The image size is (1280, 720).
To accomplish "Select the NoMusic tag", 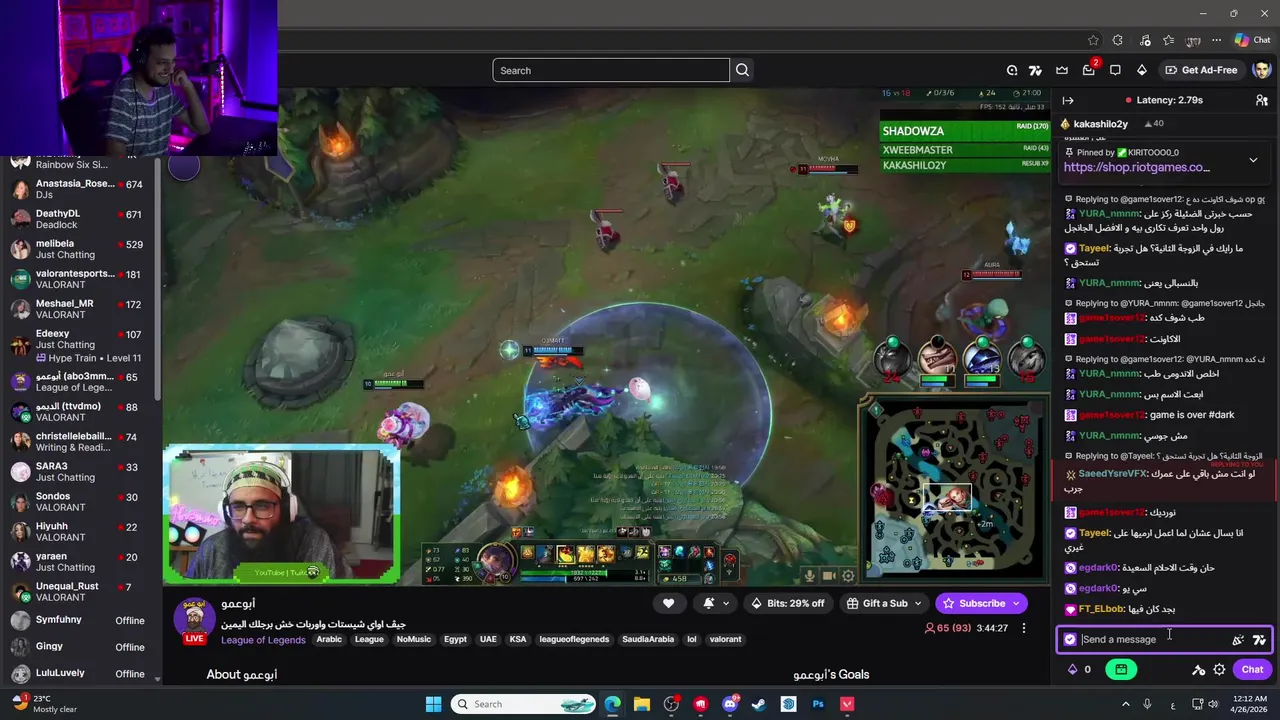I will tap(413, 640).
